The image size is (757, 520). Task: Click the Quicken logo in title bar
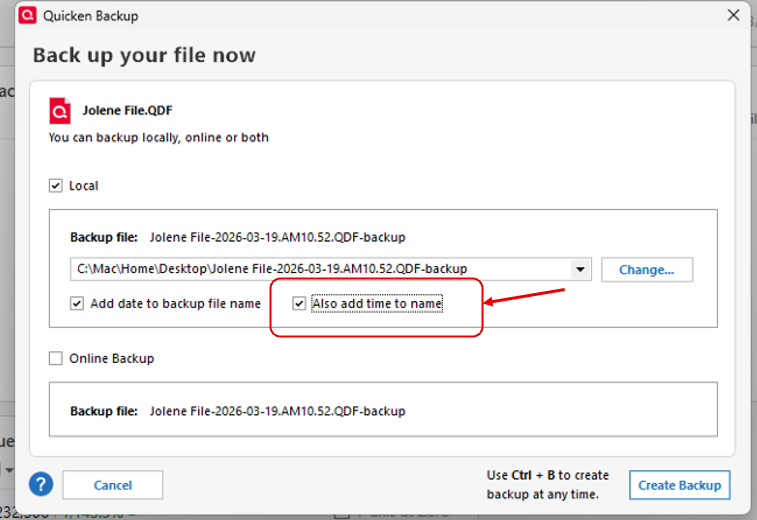tap(28, 15)
